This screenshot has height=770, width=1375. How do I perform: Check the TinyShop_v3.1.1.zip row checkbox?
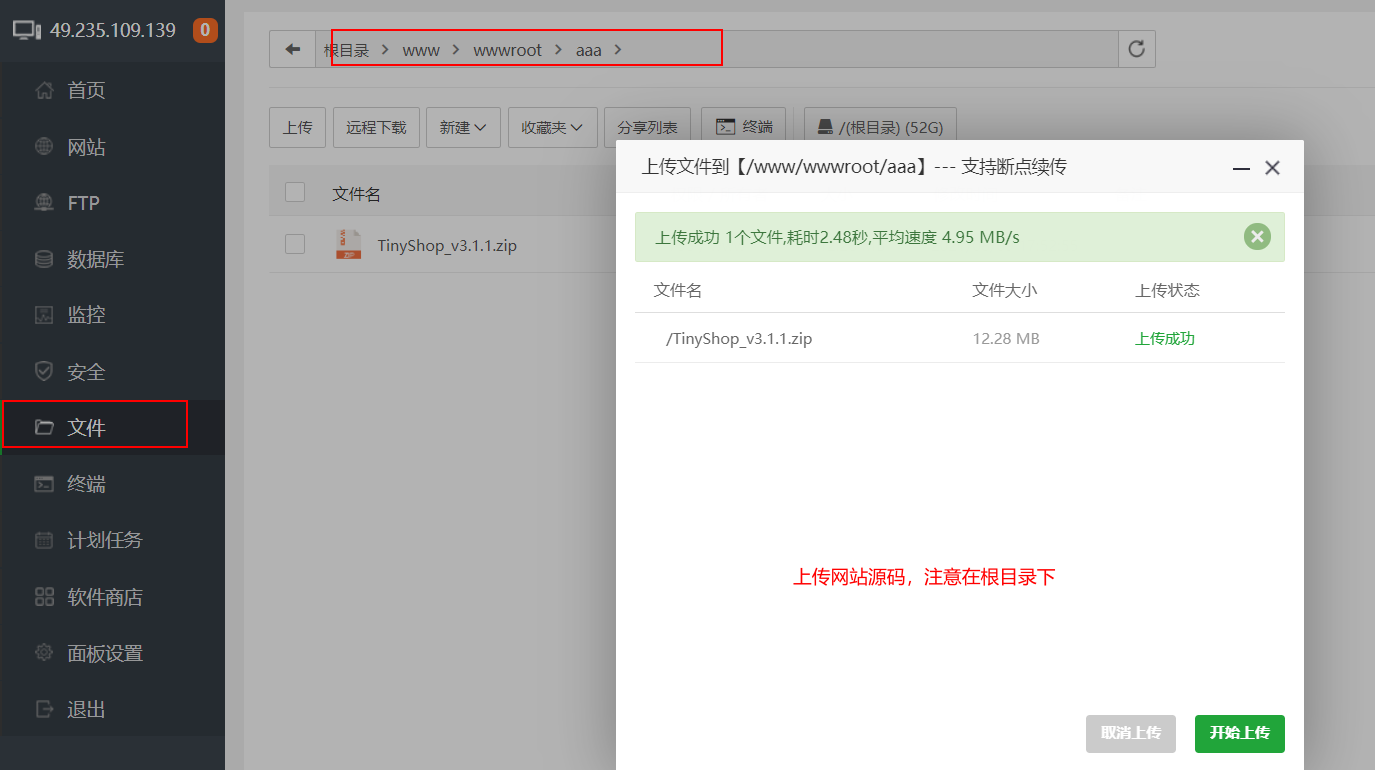point(295,244)
